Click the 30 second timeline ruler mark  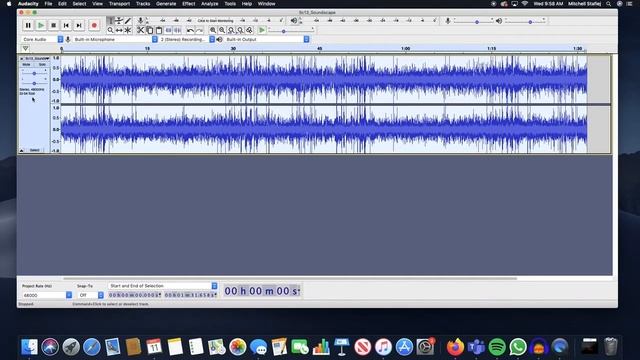[x=233, y=49]
